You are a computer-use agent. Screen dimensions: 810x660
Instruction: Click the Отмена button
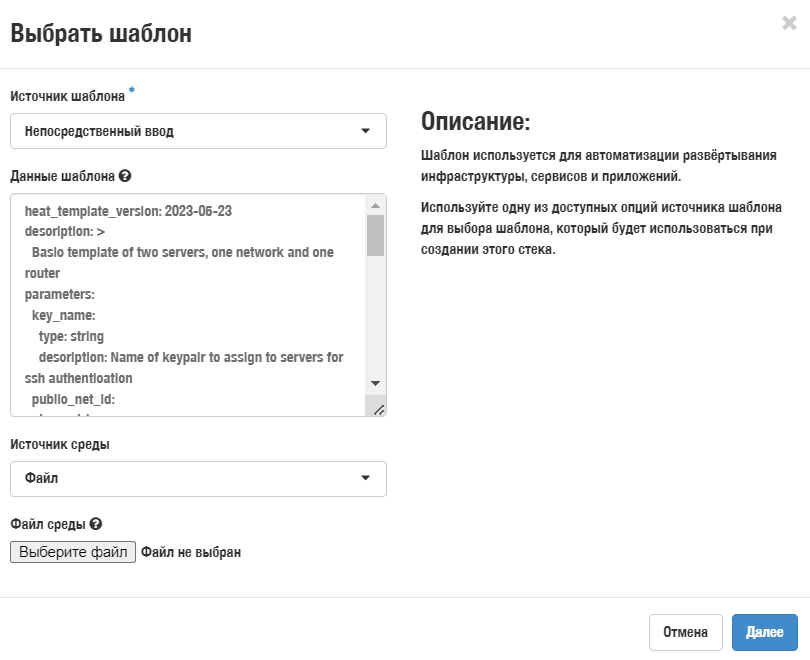coord(686,632)
